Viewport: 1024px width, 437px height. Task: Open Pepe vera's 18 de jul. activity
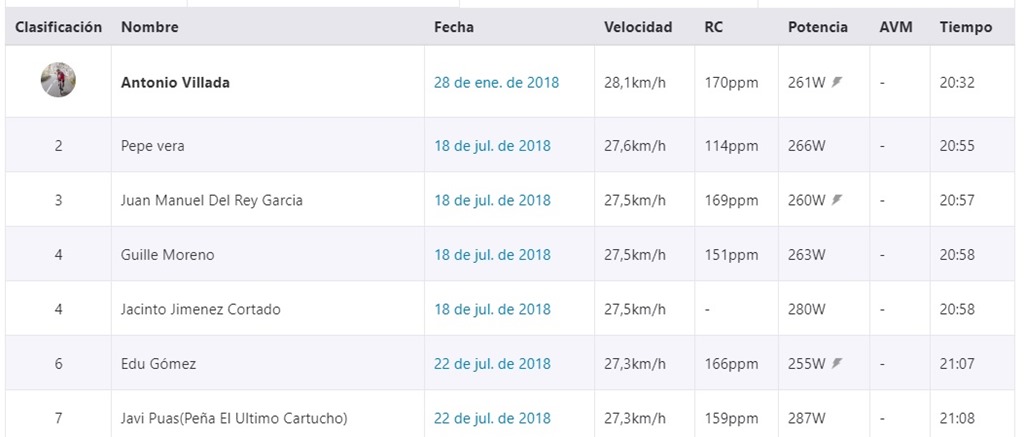pos(492,146)
